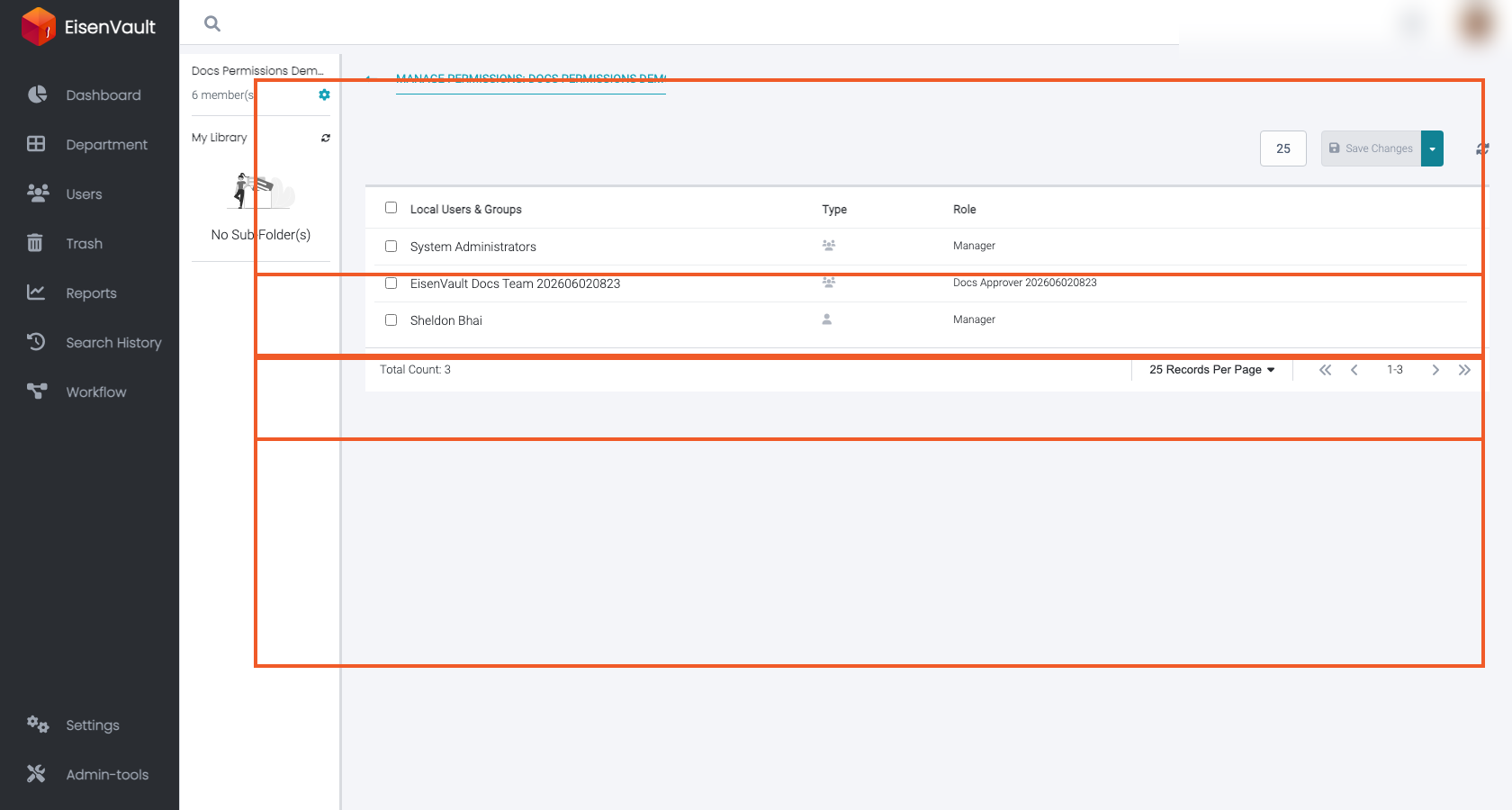Open Admin-tools via the wrench icon
This screenshot has height=810, width=1512.
[x=36, y=774]
